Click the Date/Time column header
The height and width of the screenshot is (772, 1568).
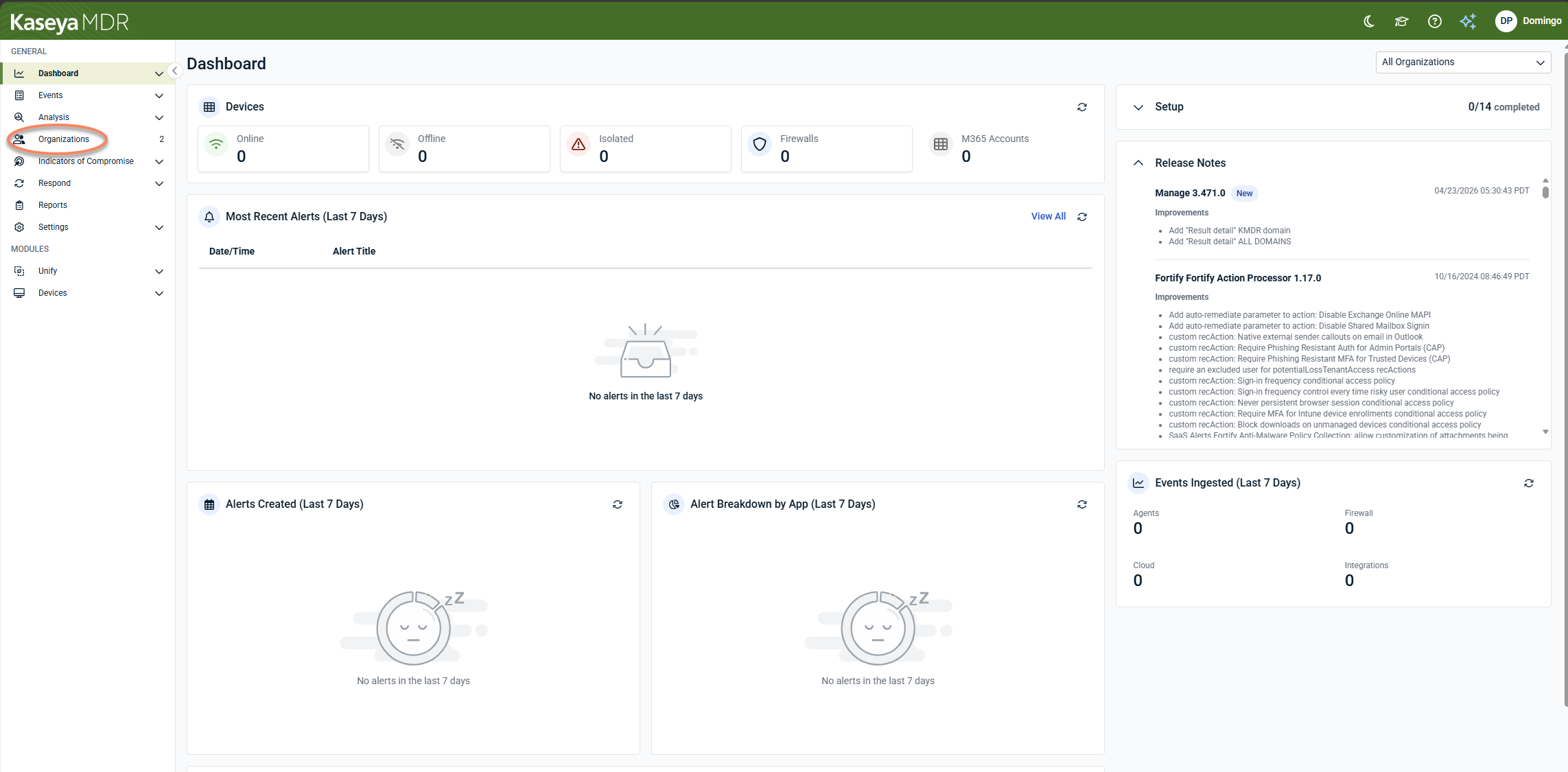tap(232, 251)
